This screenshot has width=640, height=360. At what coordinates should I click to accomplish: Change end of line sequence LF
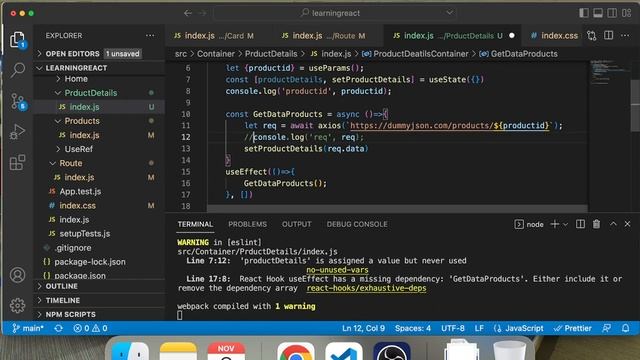point(479,328)
